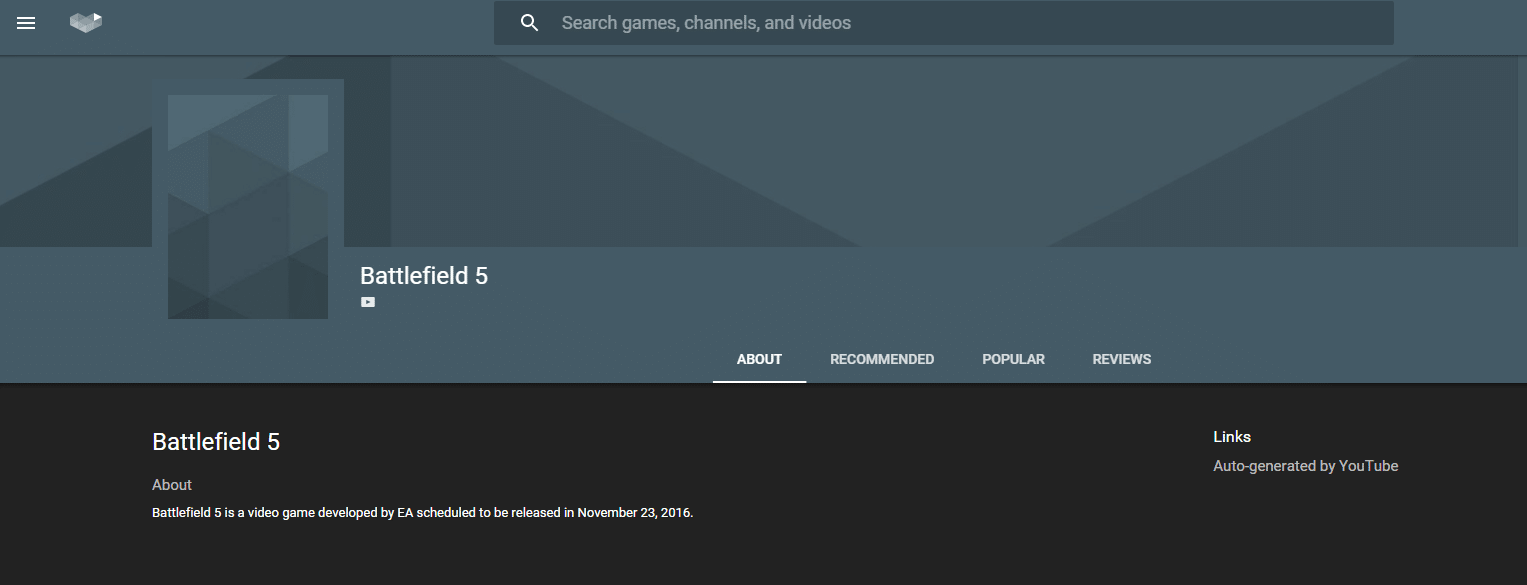Open the Popular tab
Screen dimensions: 1527x585
[x=1013, y=359]
